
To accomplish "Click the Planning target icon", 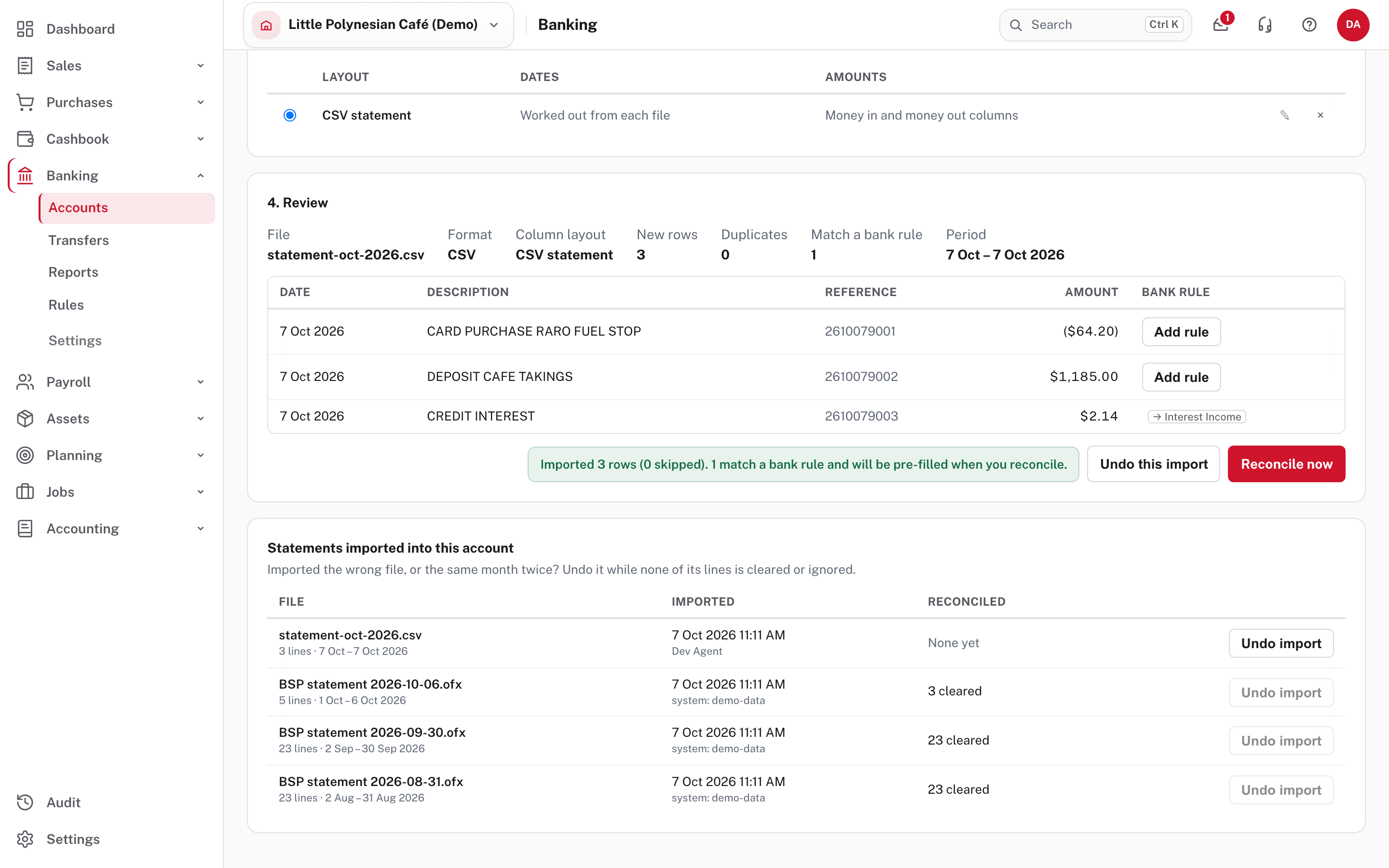I will 25,455.
